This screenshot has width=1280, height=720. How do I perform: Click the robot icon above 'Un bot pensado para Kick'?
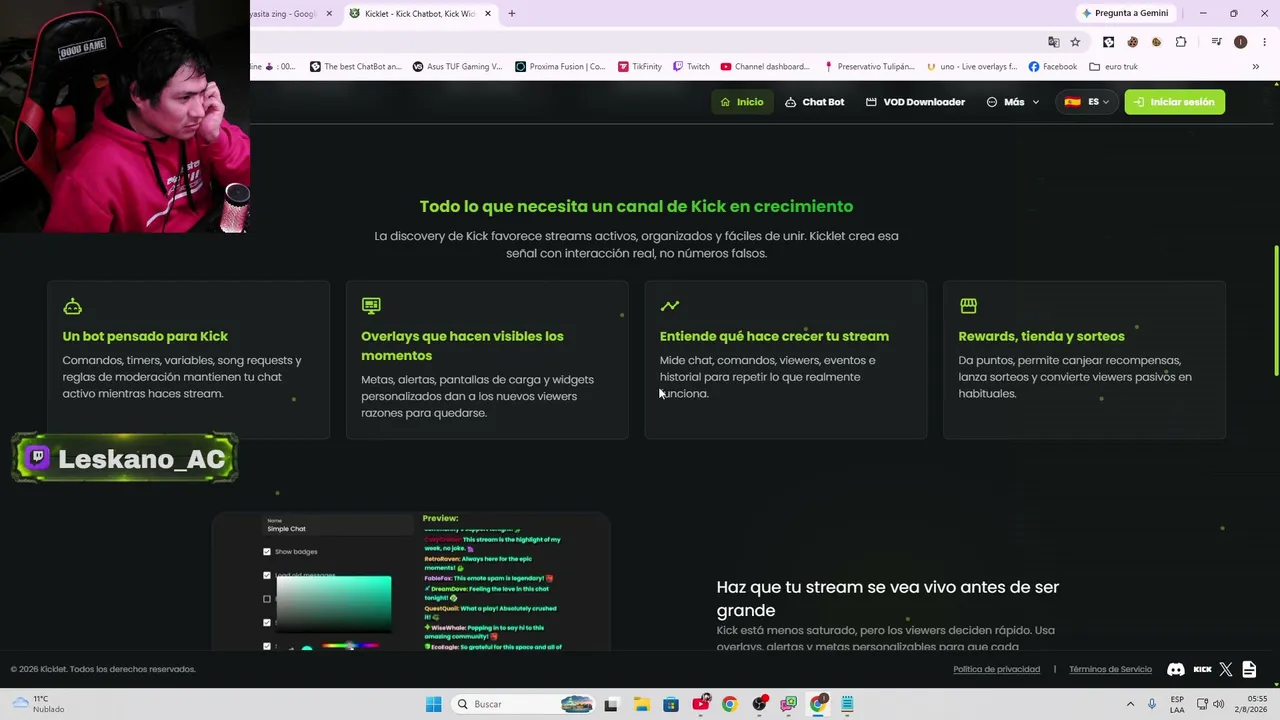tap(72, 306)
